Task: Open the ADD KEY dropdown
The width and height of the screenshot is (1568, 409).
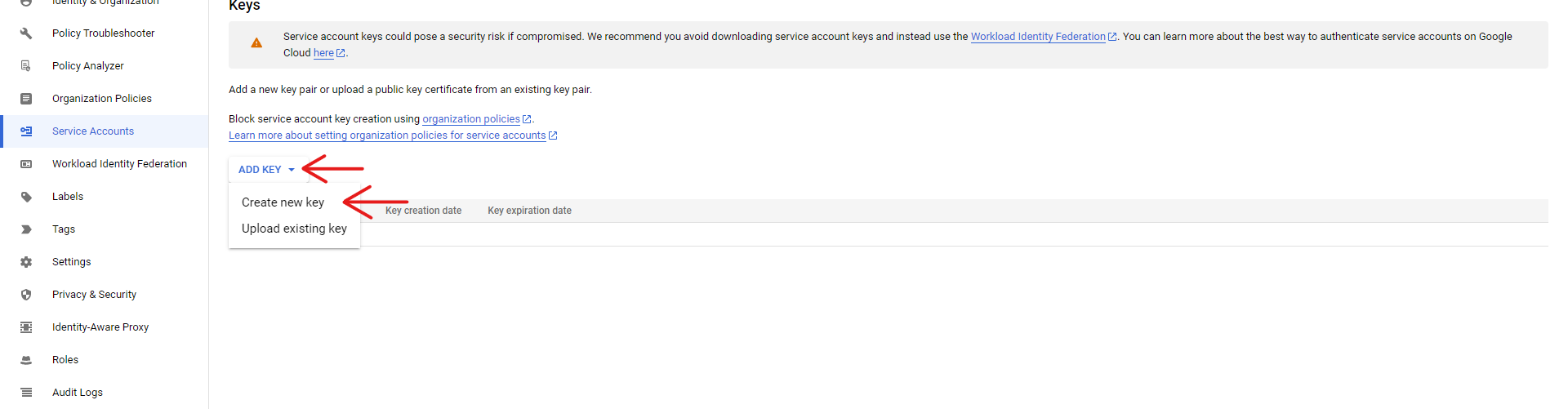Action: pos(266,170)
